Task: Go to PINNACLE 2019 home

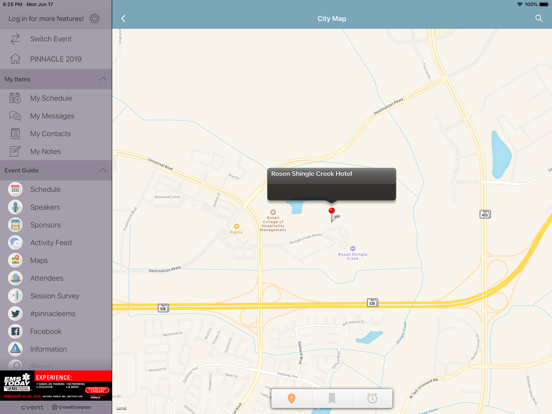Action: tap(56, 59)
